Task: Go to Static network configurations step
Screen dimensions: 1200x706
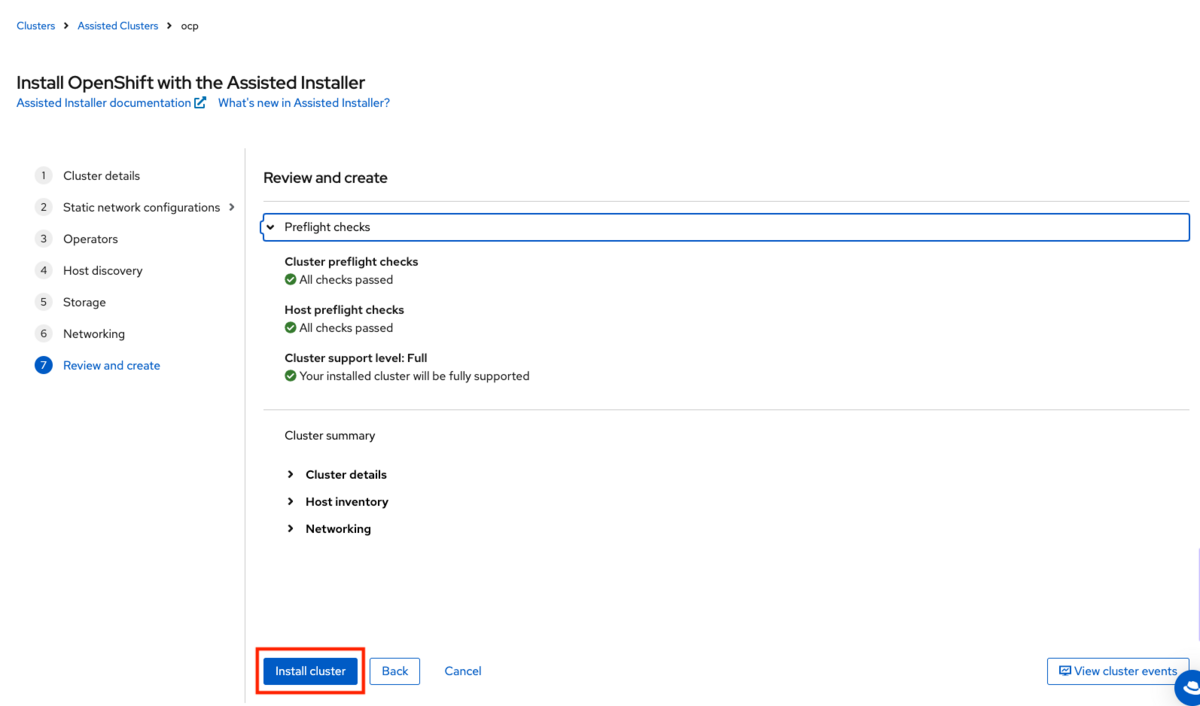Action: point(141,208)
